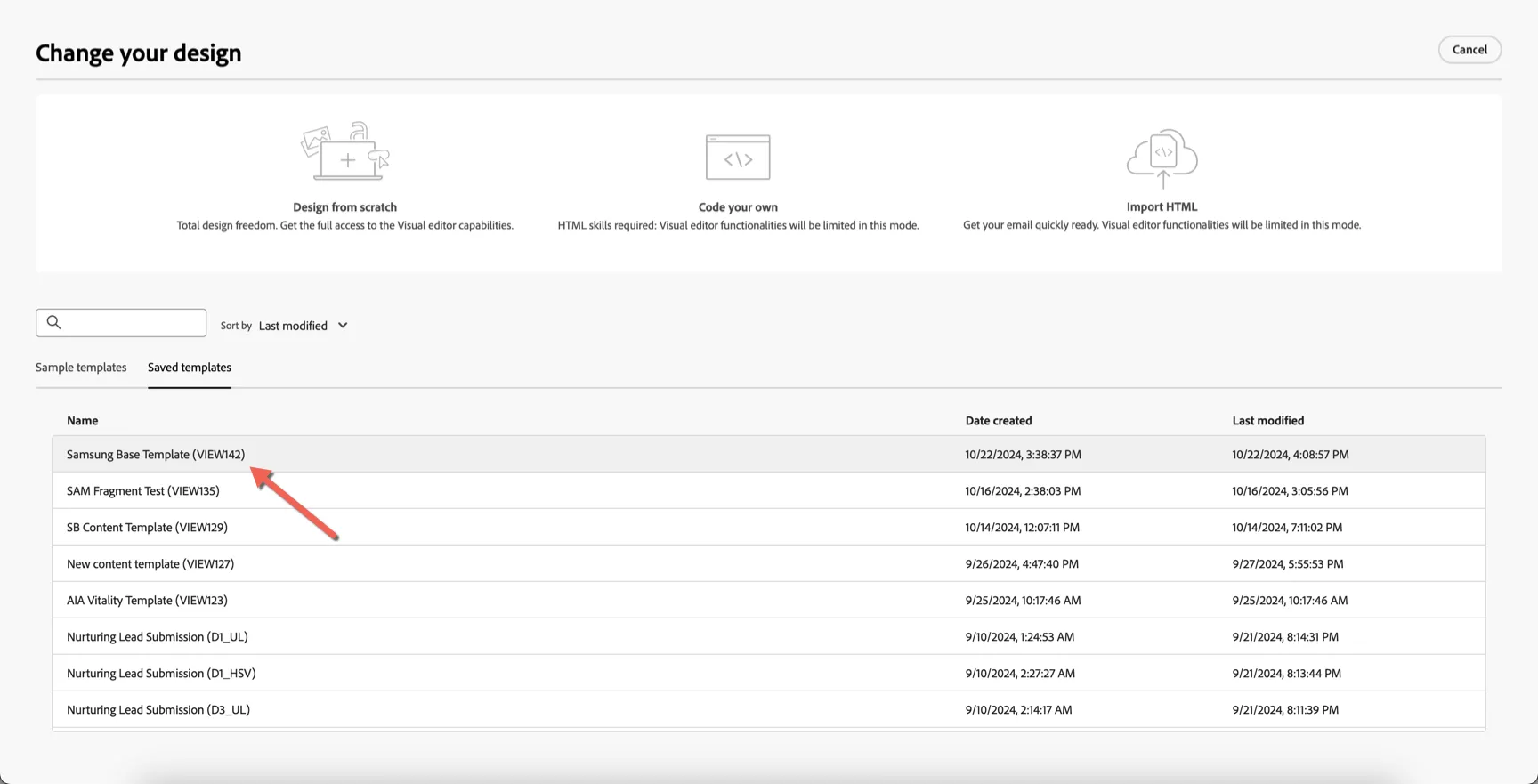Click the Date created column header
Image resolution: width=1538 pixels, height=784 pixels.
999,421
